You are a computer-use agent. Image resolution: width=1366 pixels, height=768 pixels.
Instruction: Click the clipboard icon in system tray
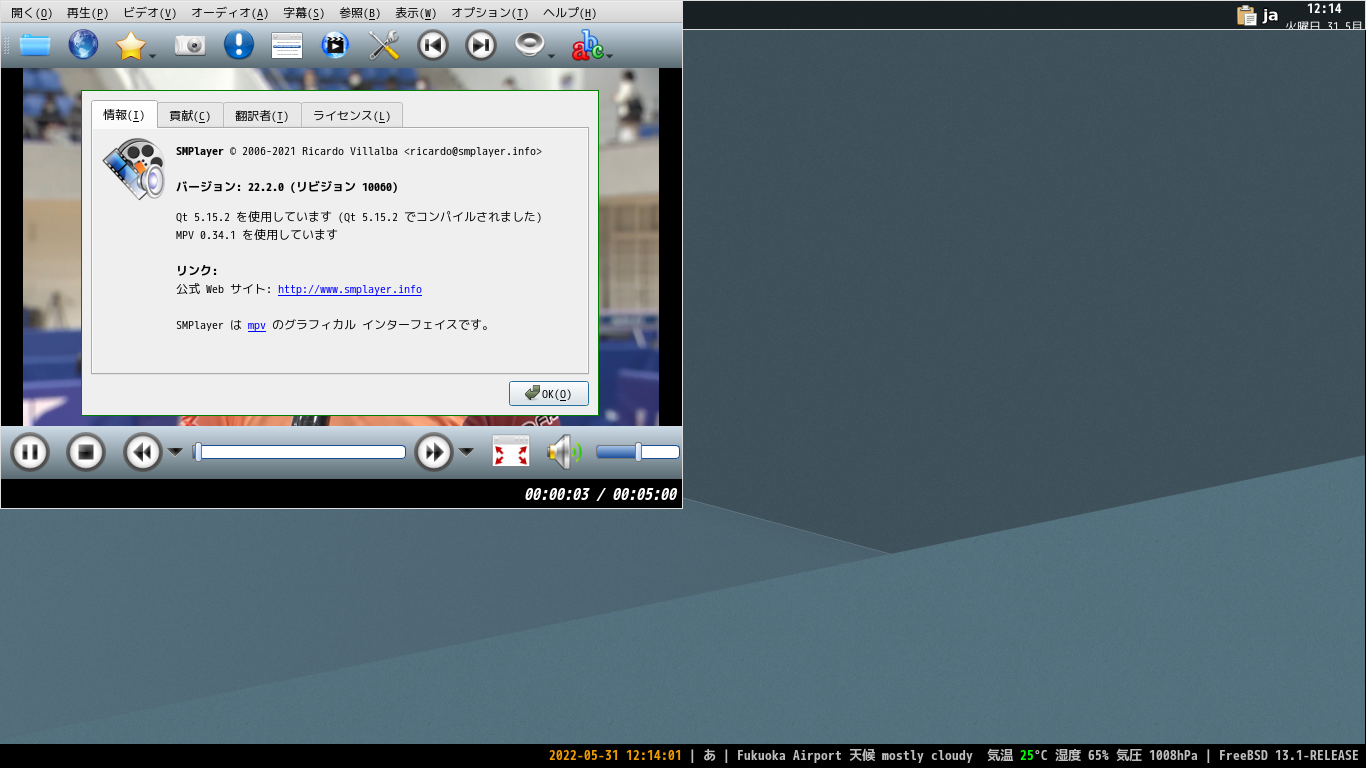pos(1246,15)
